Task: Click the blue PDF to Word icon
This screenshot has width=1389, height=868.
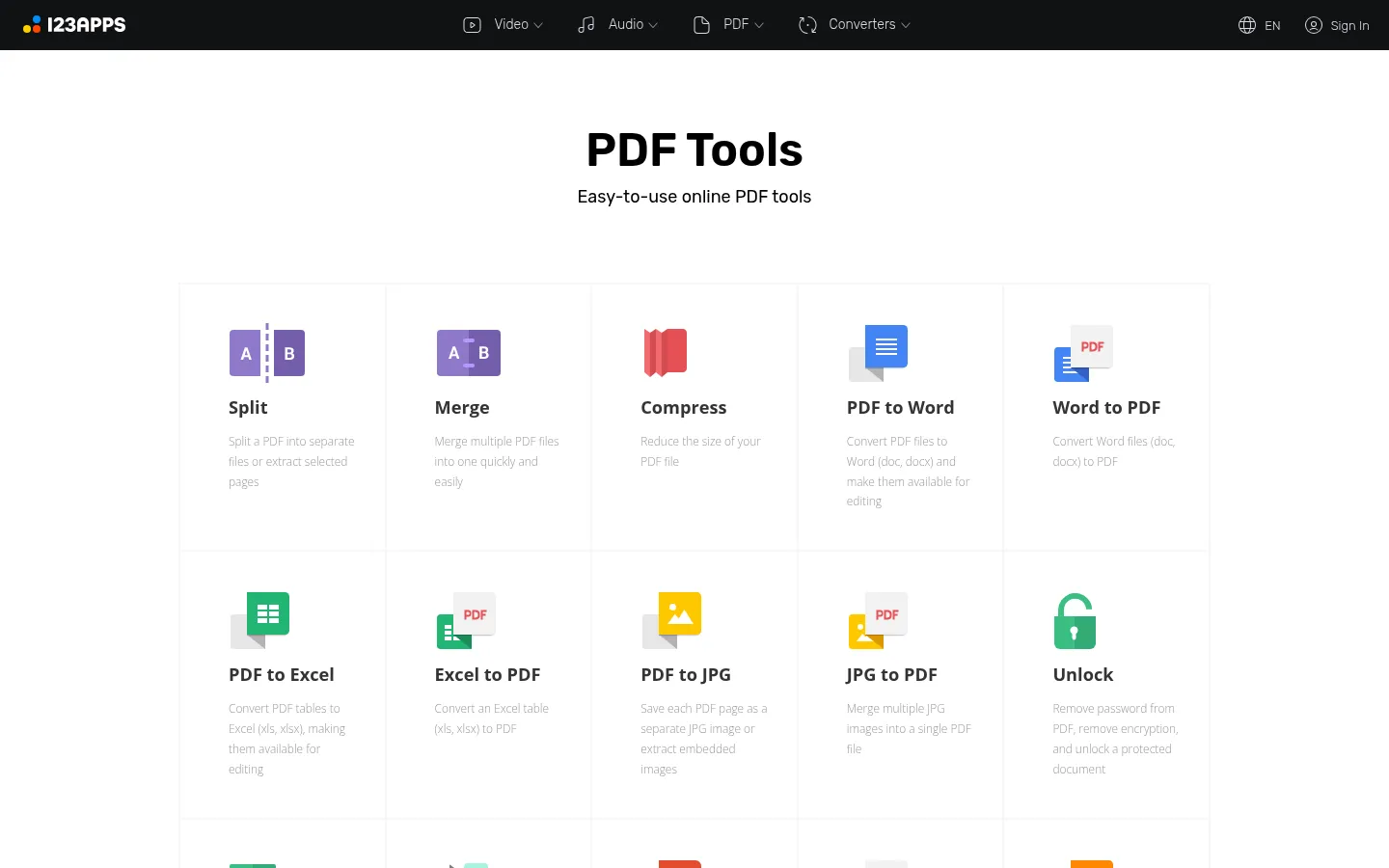Action: (x=879, y=353)
